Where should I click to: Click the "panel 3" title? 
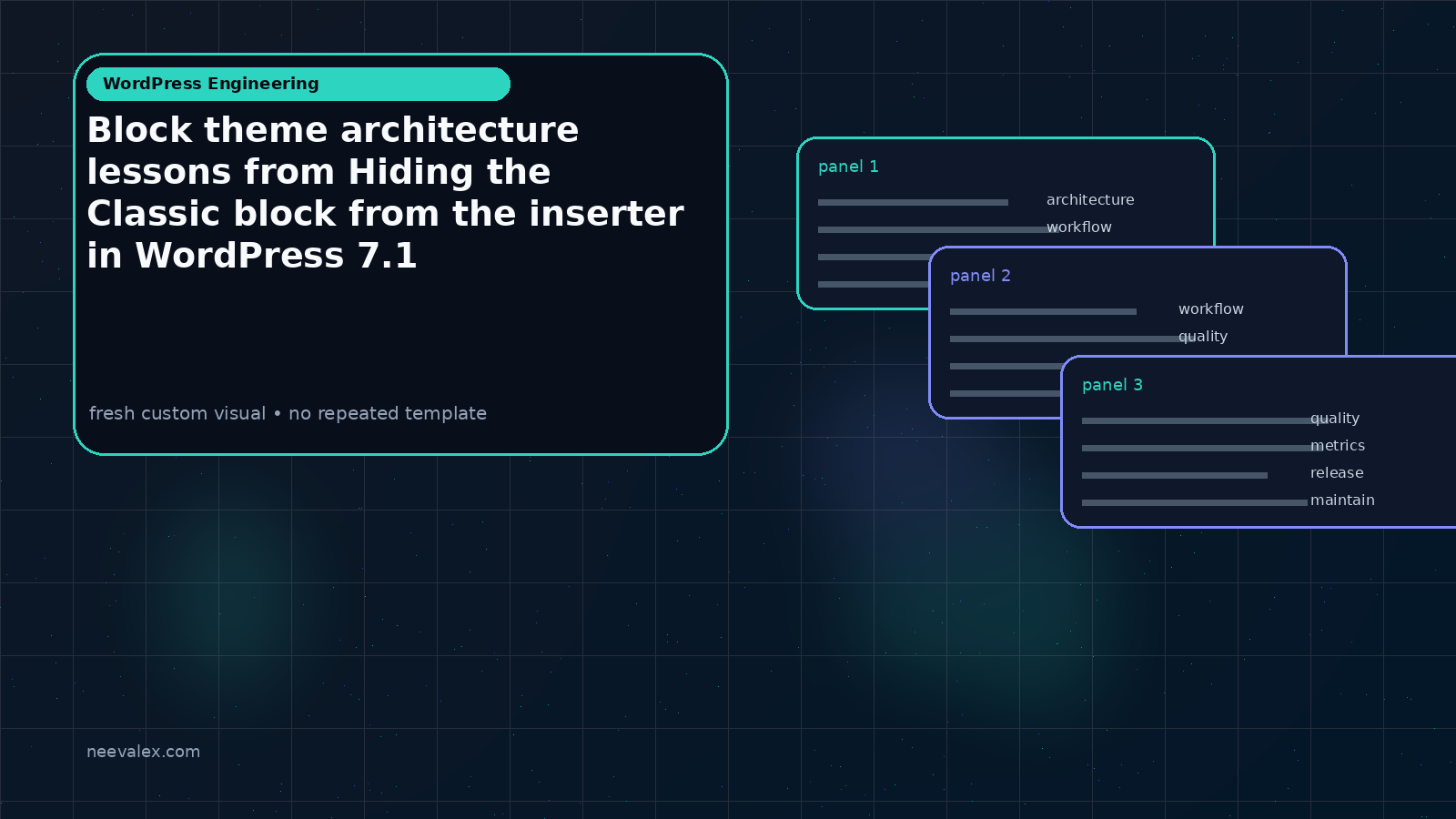[1112, 385]
